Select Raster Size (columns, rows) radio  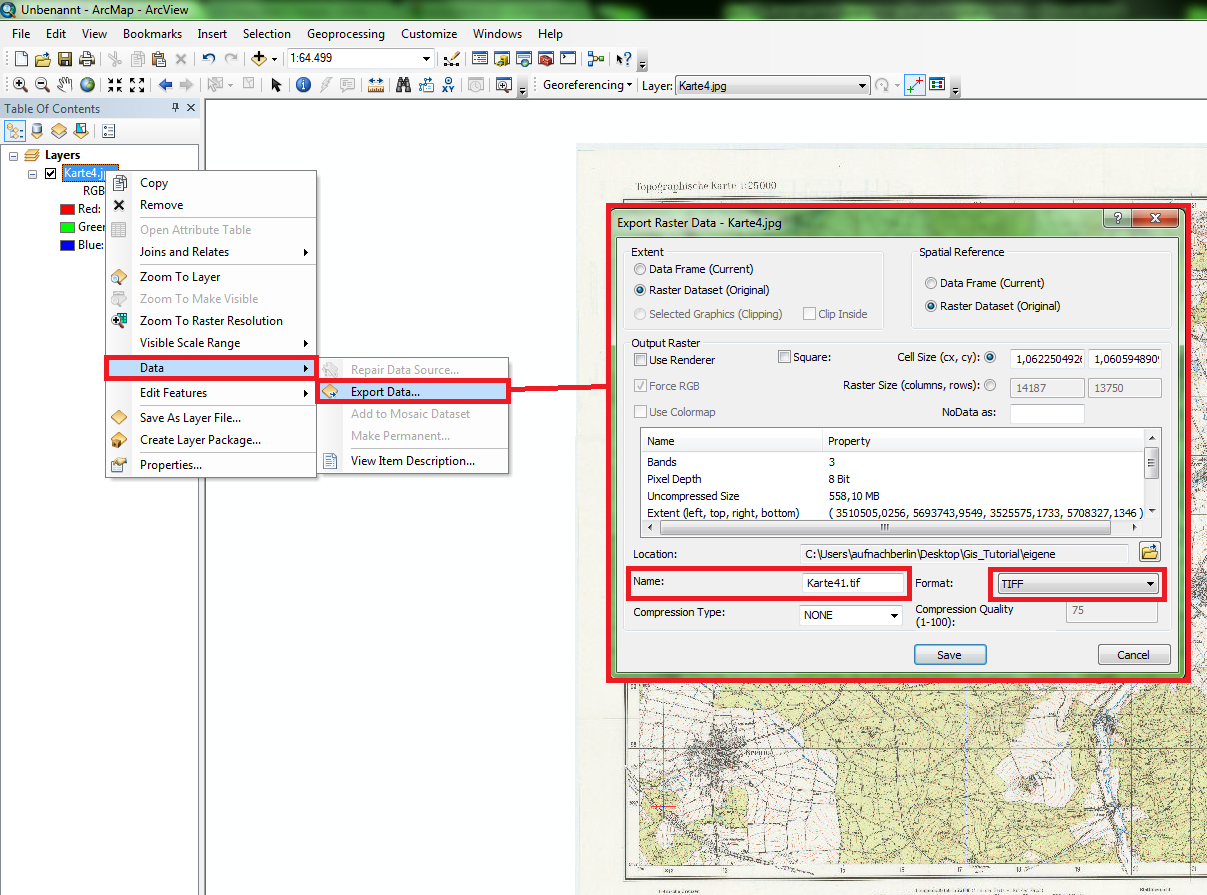pos(990,385)
